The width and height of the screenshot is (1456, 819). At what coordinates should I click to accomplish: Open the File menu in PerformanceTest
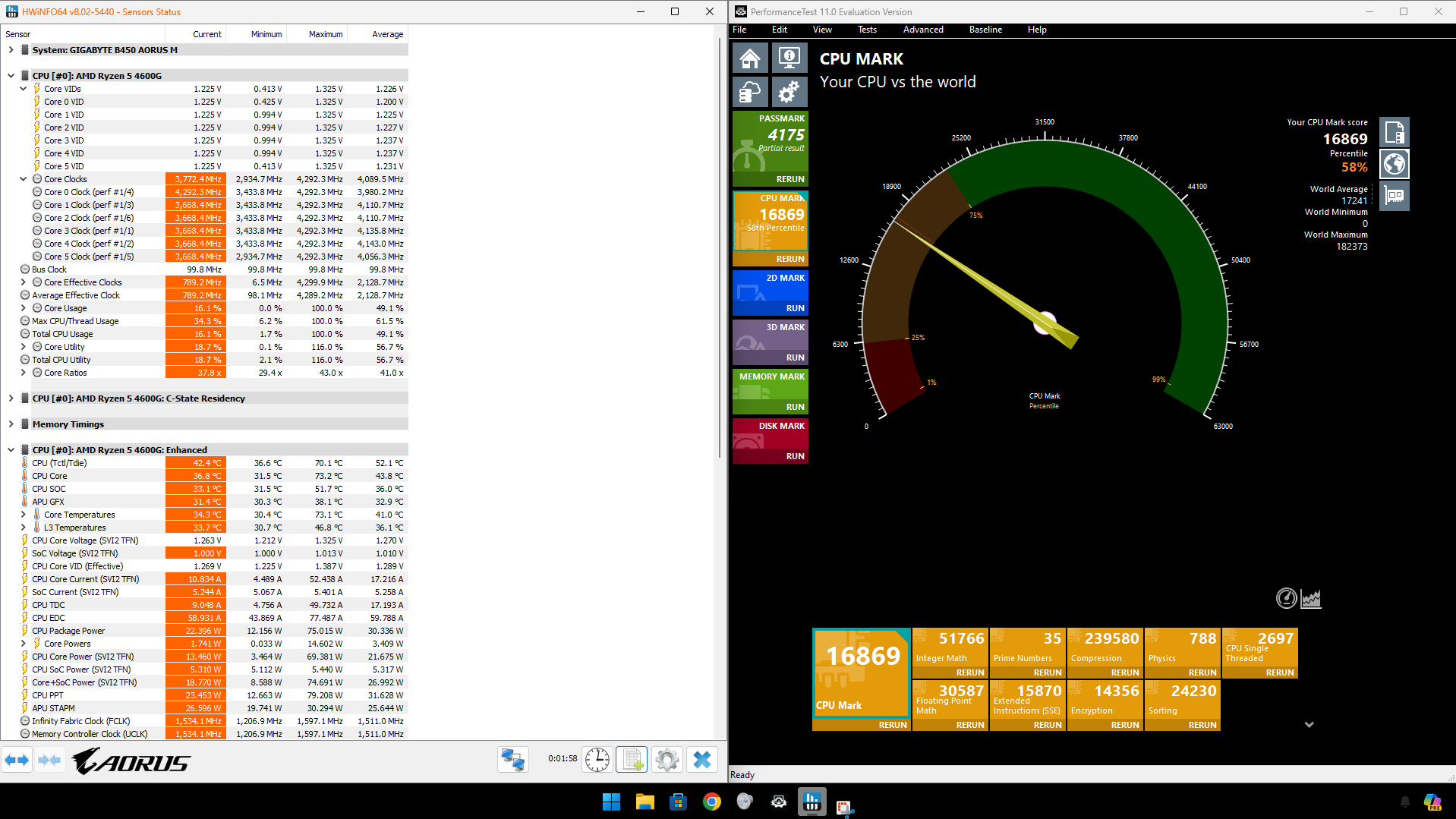pyautogui.click(x=739, y=30)
